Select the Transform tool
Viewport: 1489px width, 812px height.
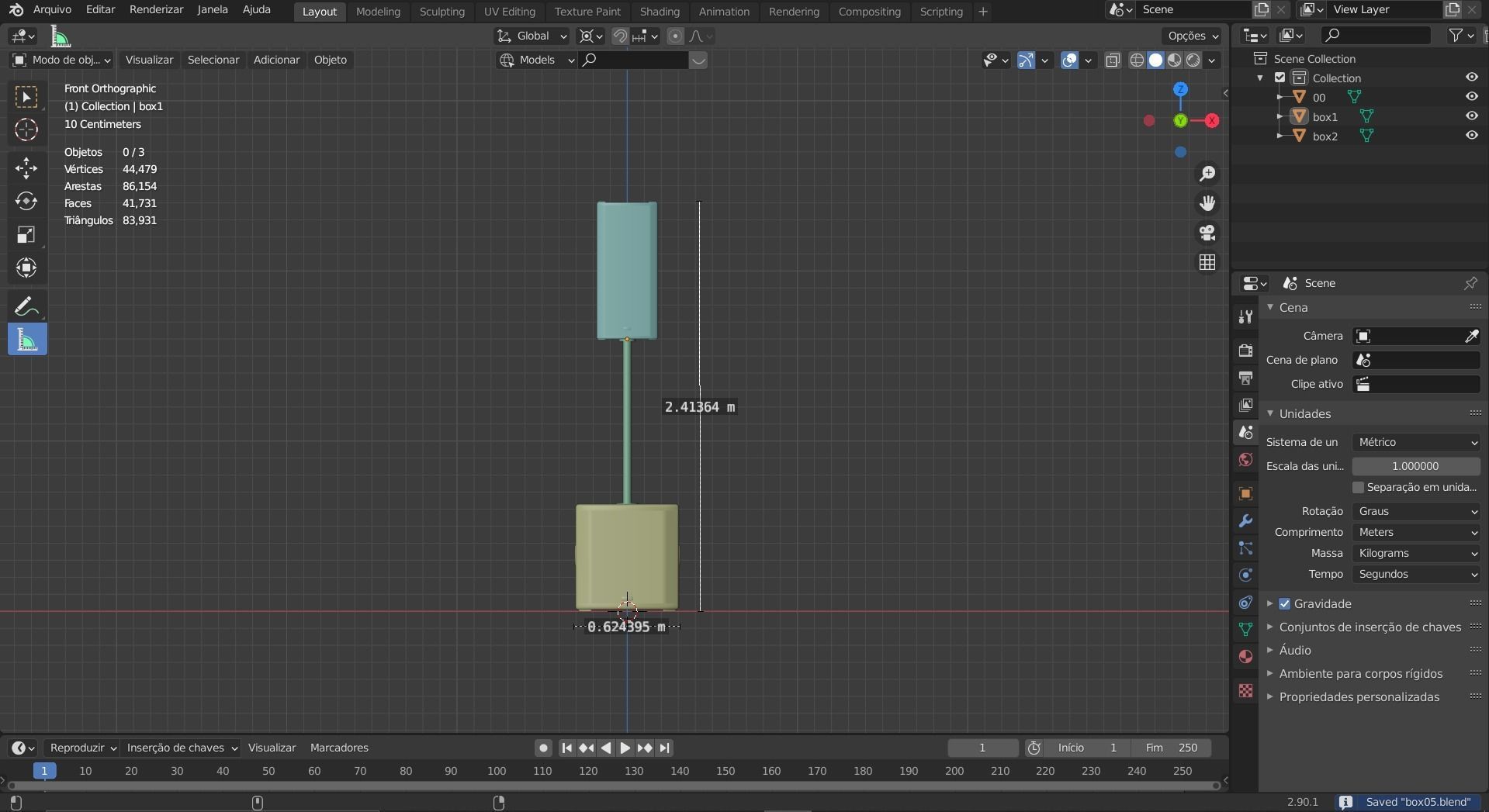[26, 268]
